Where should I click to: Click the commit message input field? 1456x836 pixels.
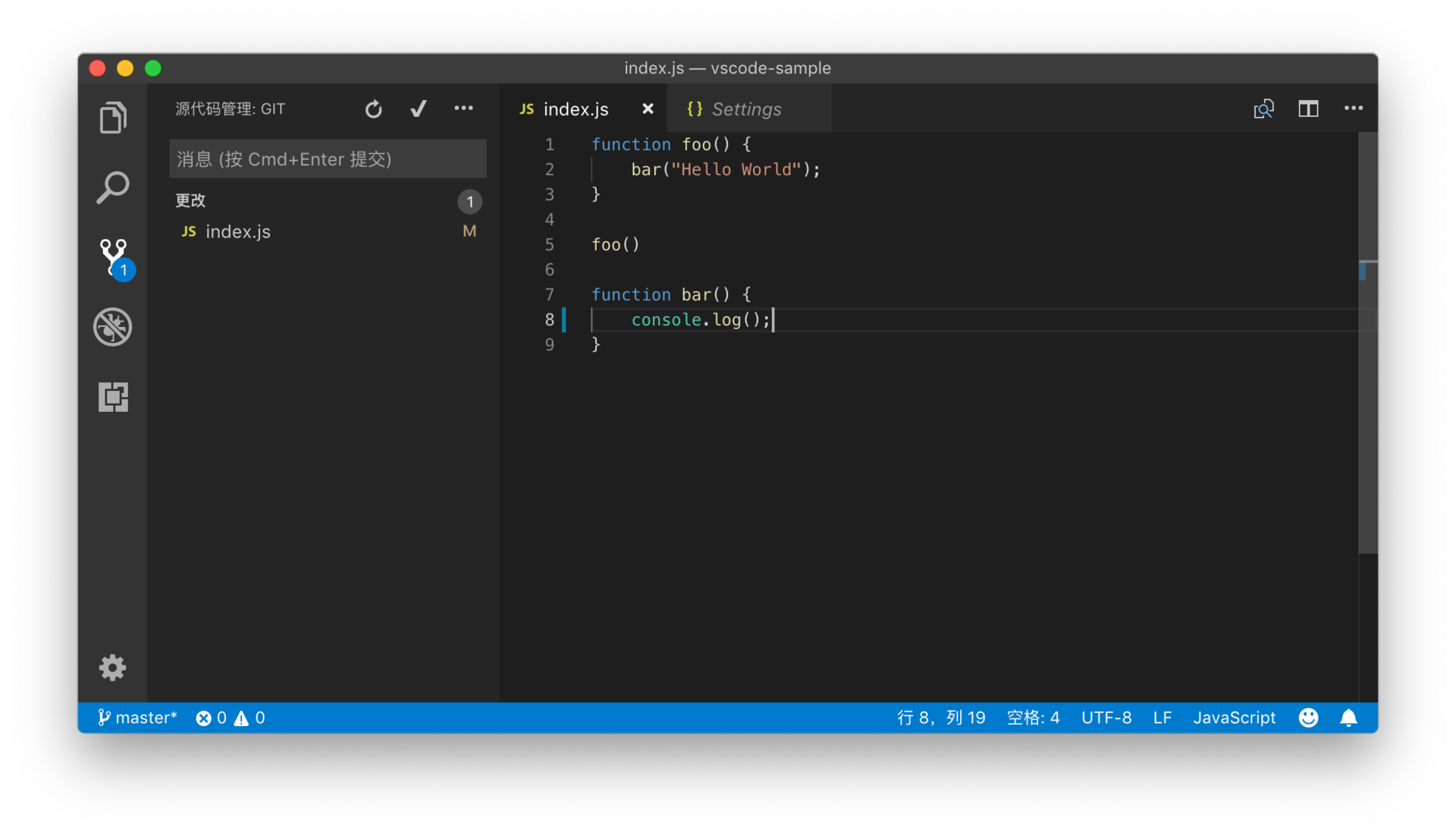coord(328,159)
